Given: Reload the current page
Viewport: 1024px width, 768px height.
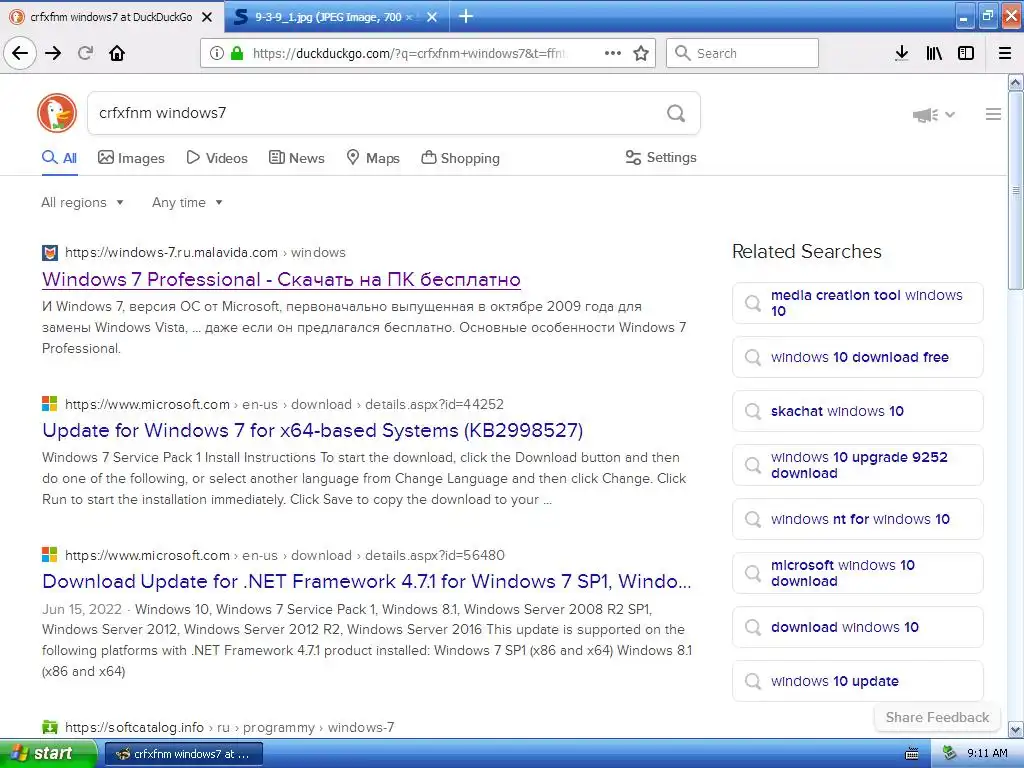Looking at the screenshot, I should point(86,53).
